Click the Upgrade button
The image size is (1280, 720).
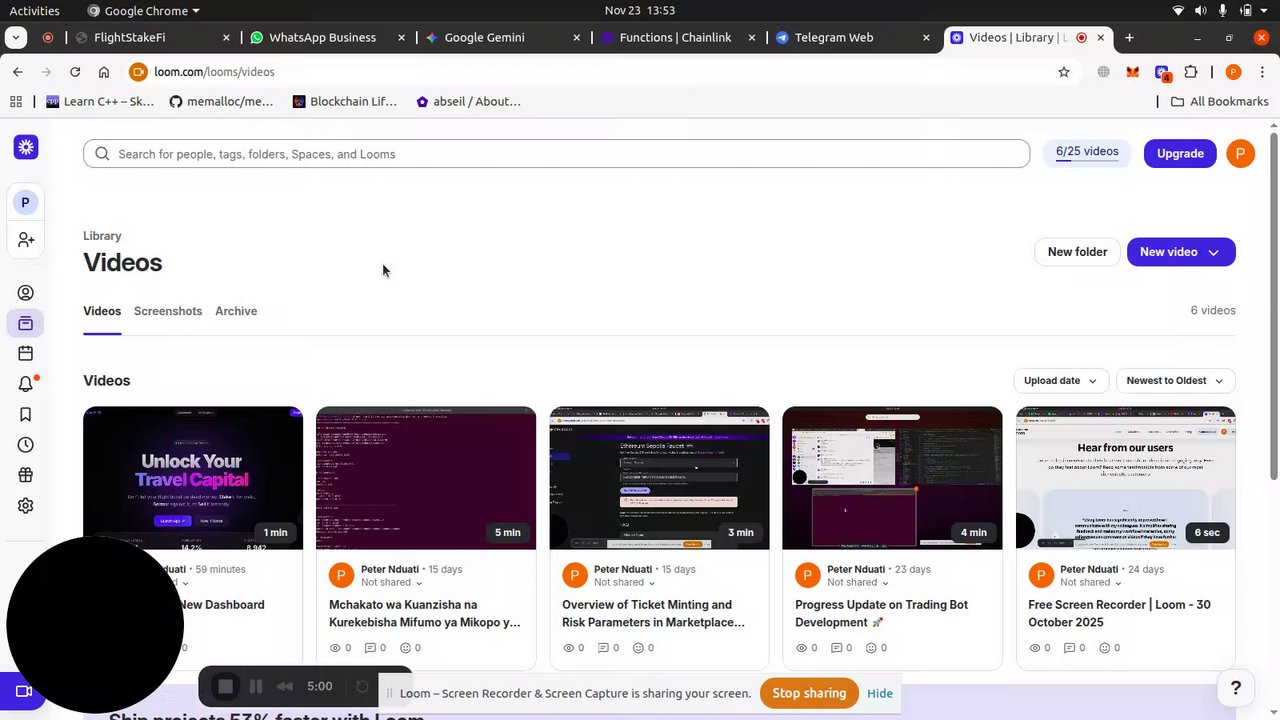(1180, 153)
